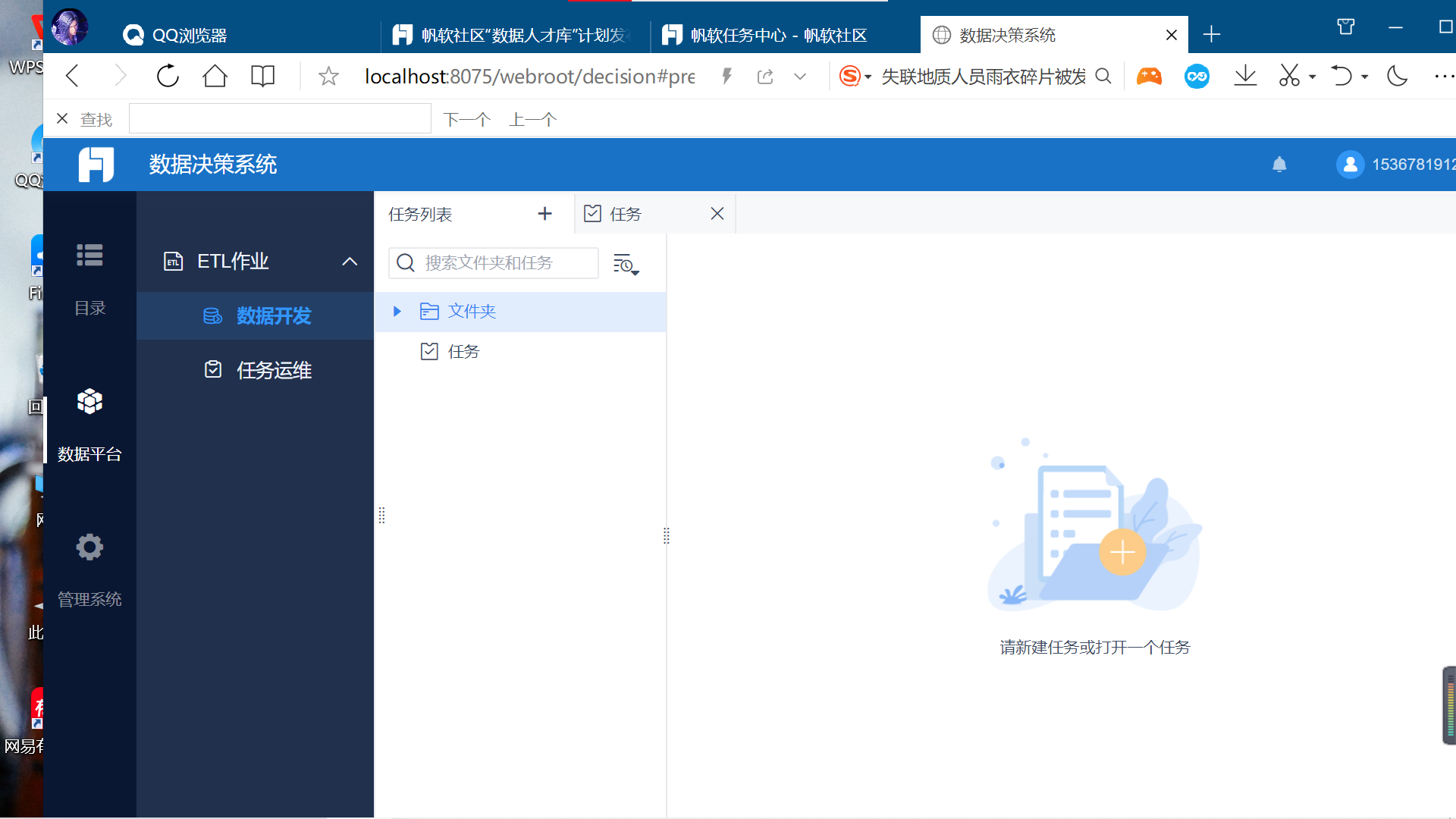Add new item with 任务列表 plus button
Viewport: 1456px width, 819px height.
pos(544,214)
